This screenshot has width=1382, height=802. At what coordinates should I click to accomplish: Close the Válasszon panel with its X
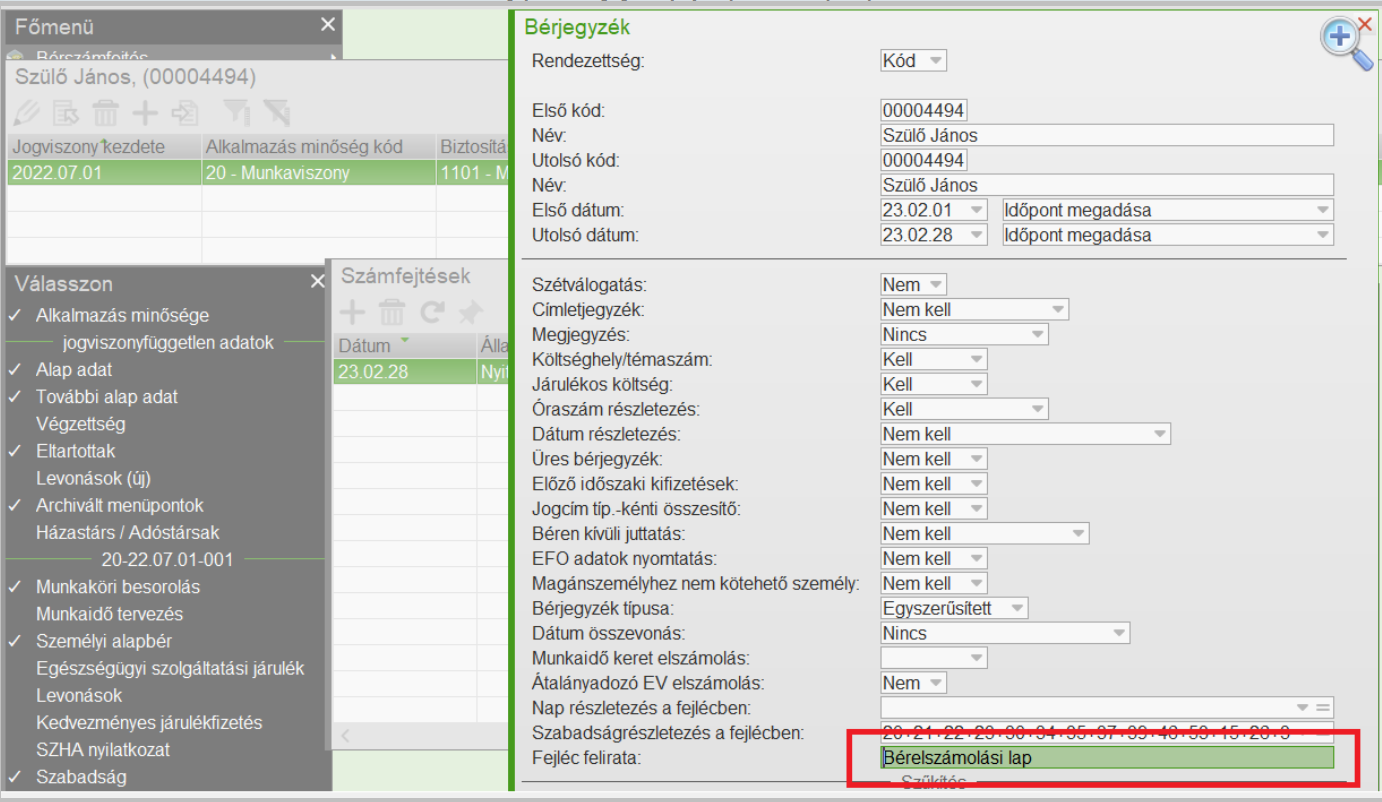(318, 282)
